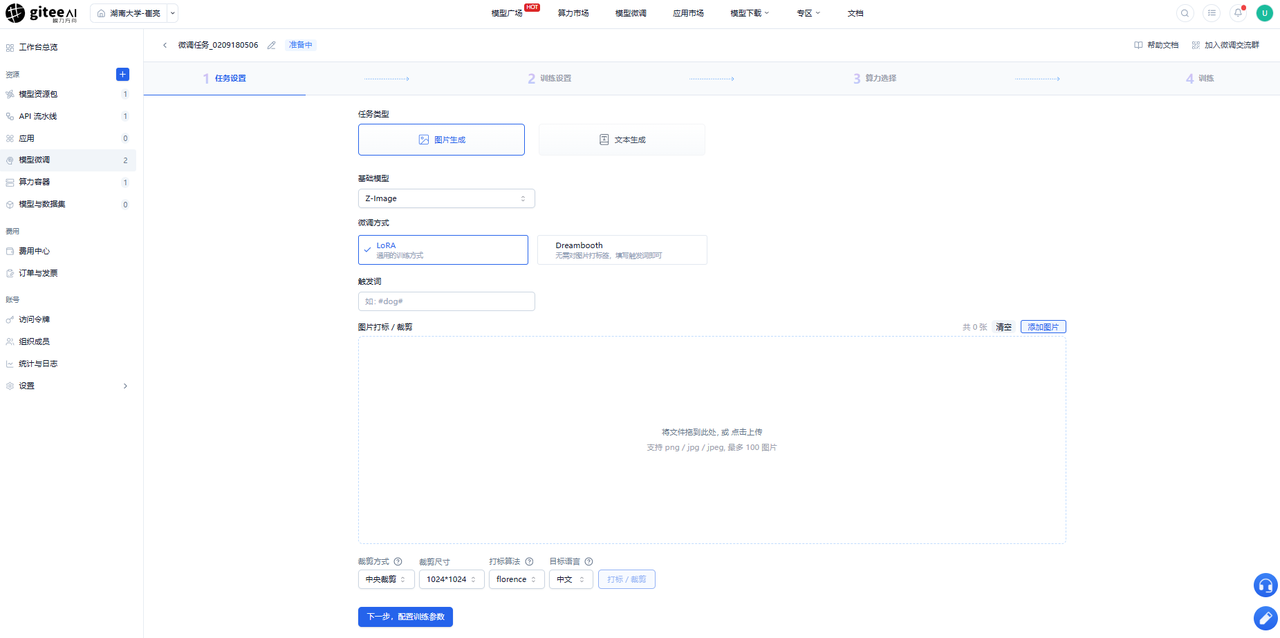The height and width of the screenshot is (638, 1280).
Task: Click the 帮助文档 book icon
Action: tap(1138, 45)
